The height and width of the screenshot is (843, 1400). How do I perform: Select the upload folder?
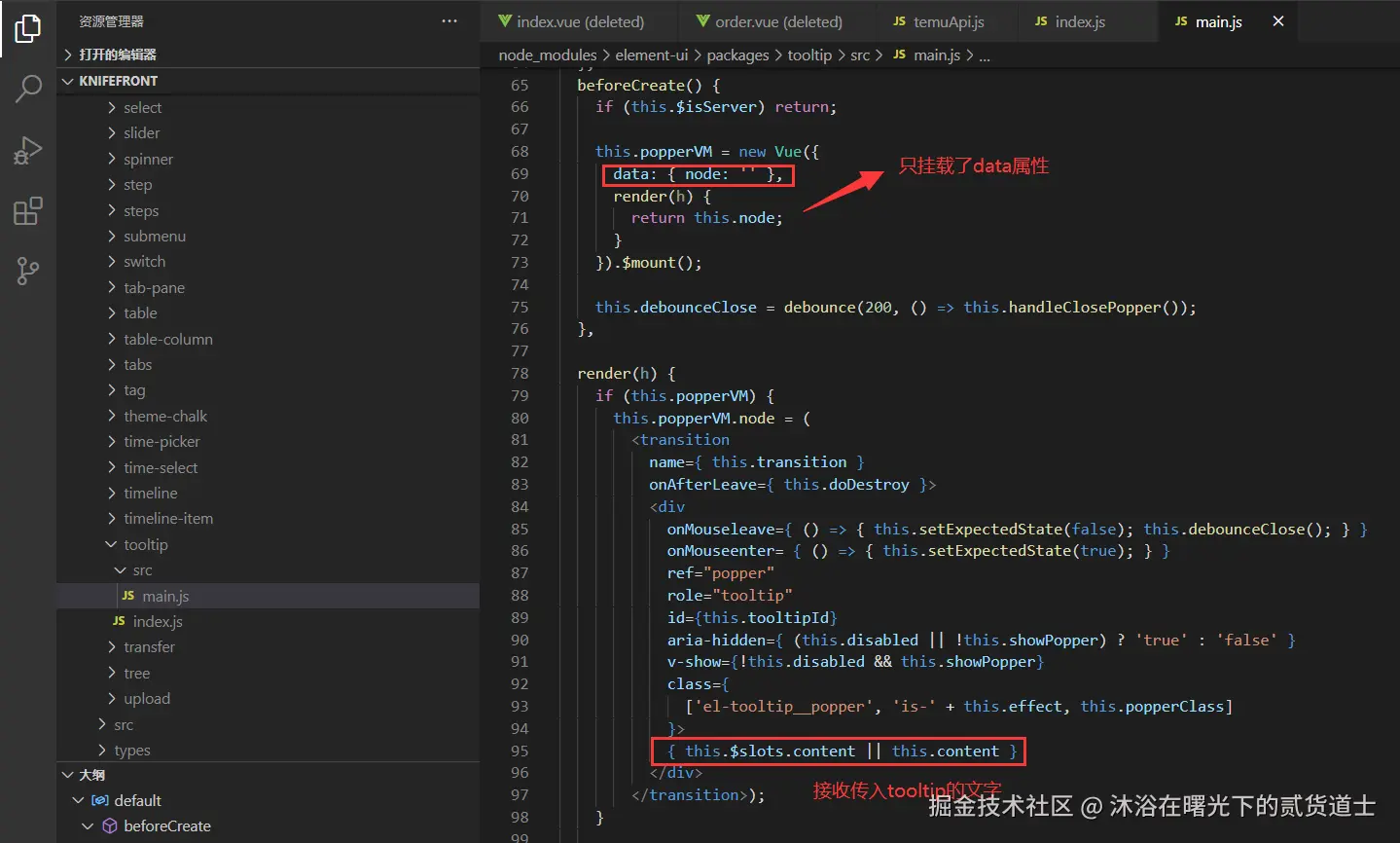click(x=268, y=698)
